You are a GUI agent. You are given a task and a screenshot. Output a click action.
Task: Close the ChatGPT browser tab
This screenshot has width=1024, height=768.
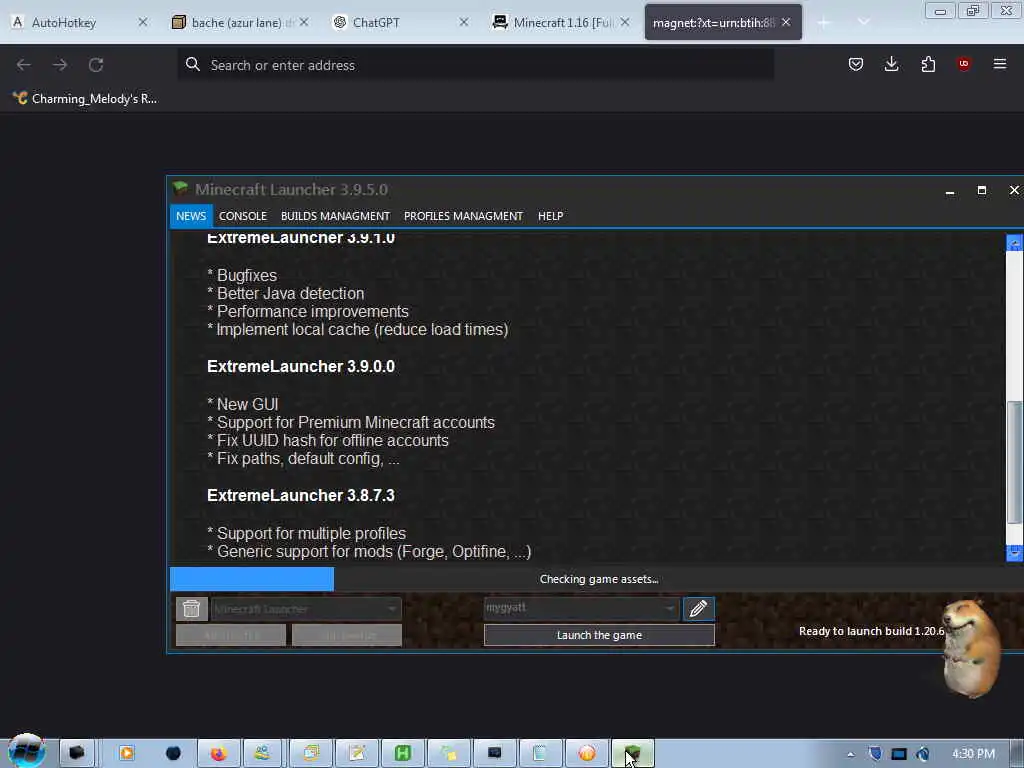(464, 23)
